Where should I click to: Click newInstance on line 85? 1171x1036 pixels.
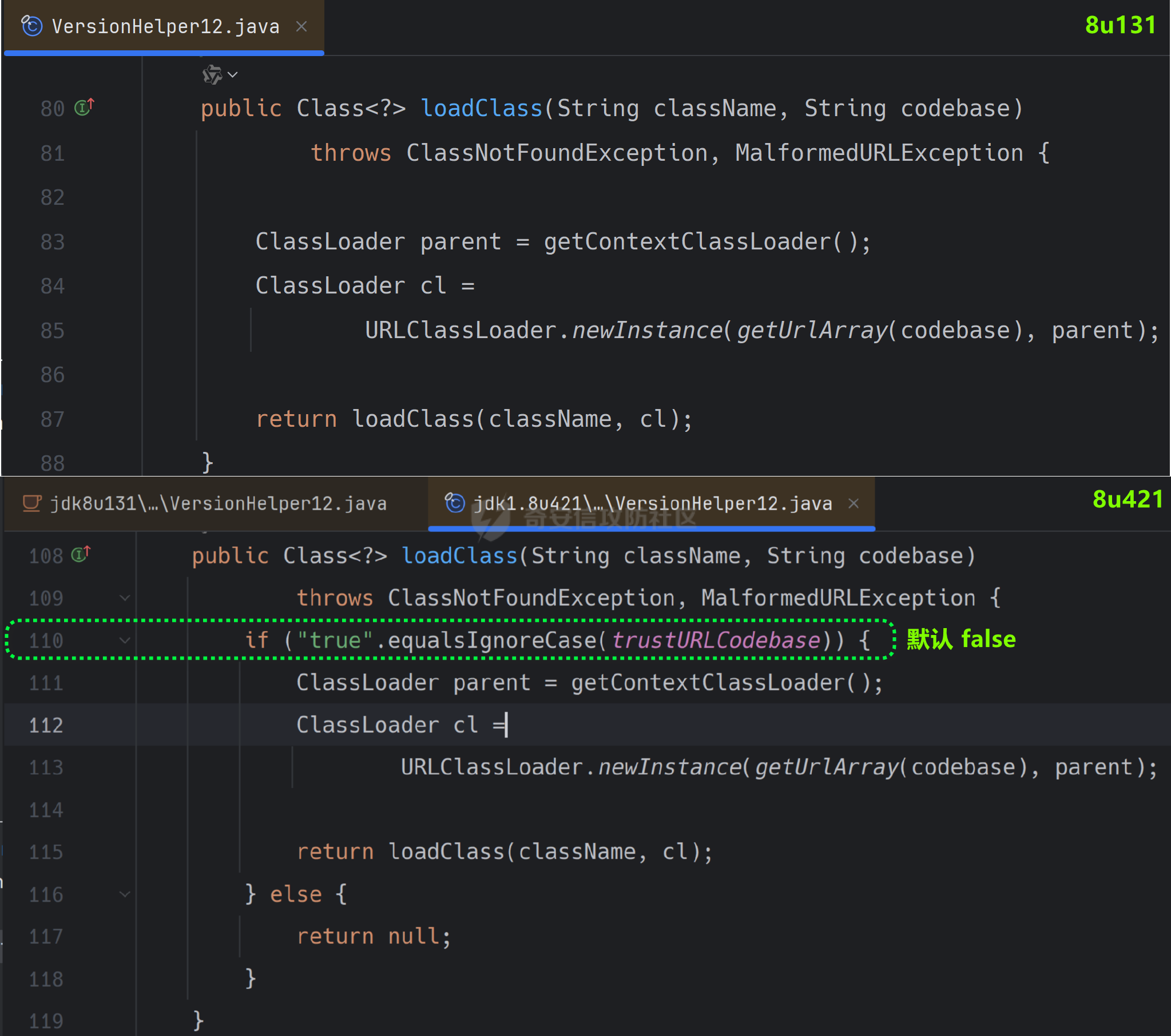coord(648,331)
